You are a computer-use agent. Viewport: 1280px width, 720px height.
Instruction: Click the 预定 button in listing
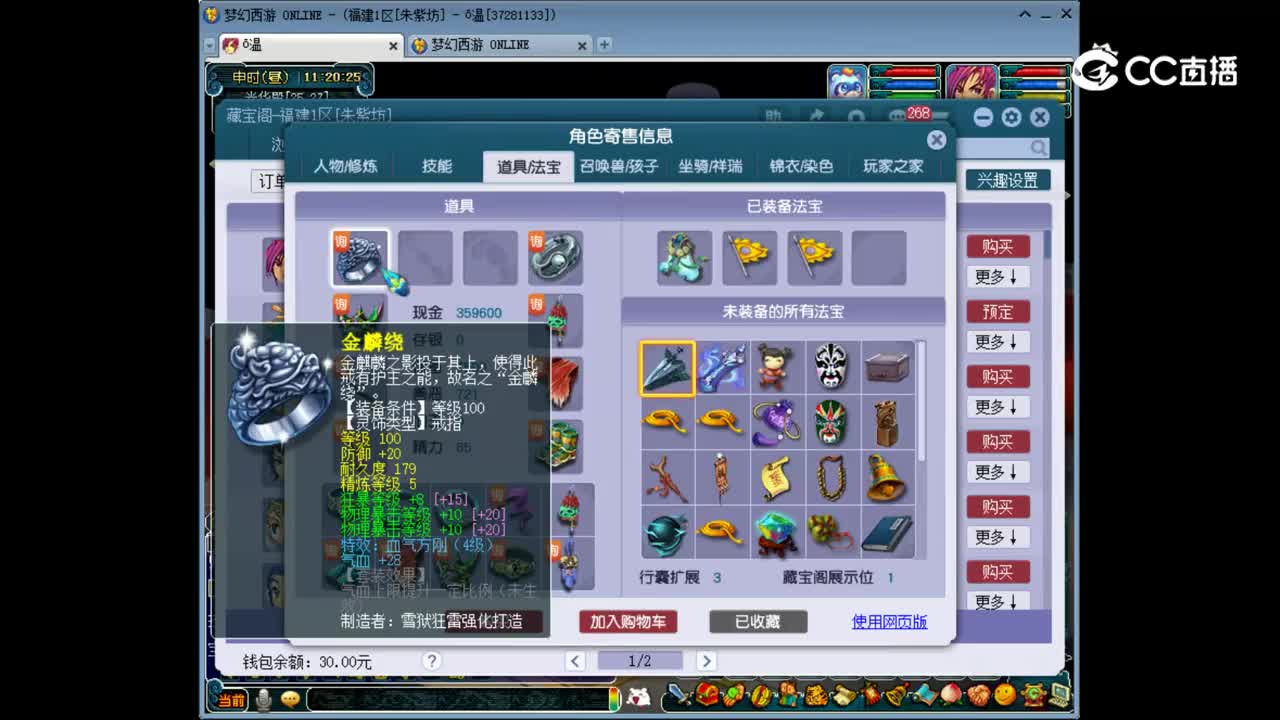click(x=997, y=312)
